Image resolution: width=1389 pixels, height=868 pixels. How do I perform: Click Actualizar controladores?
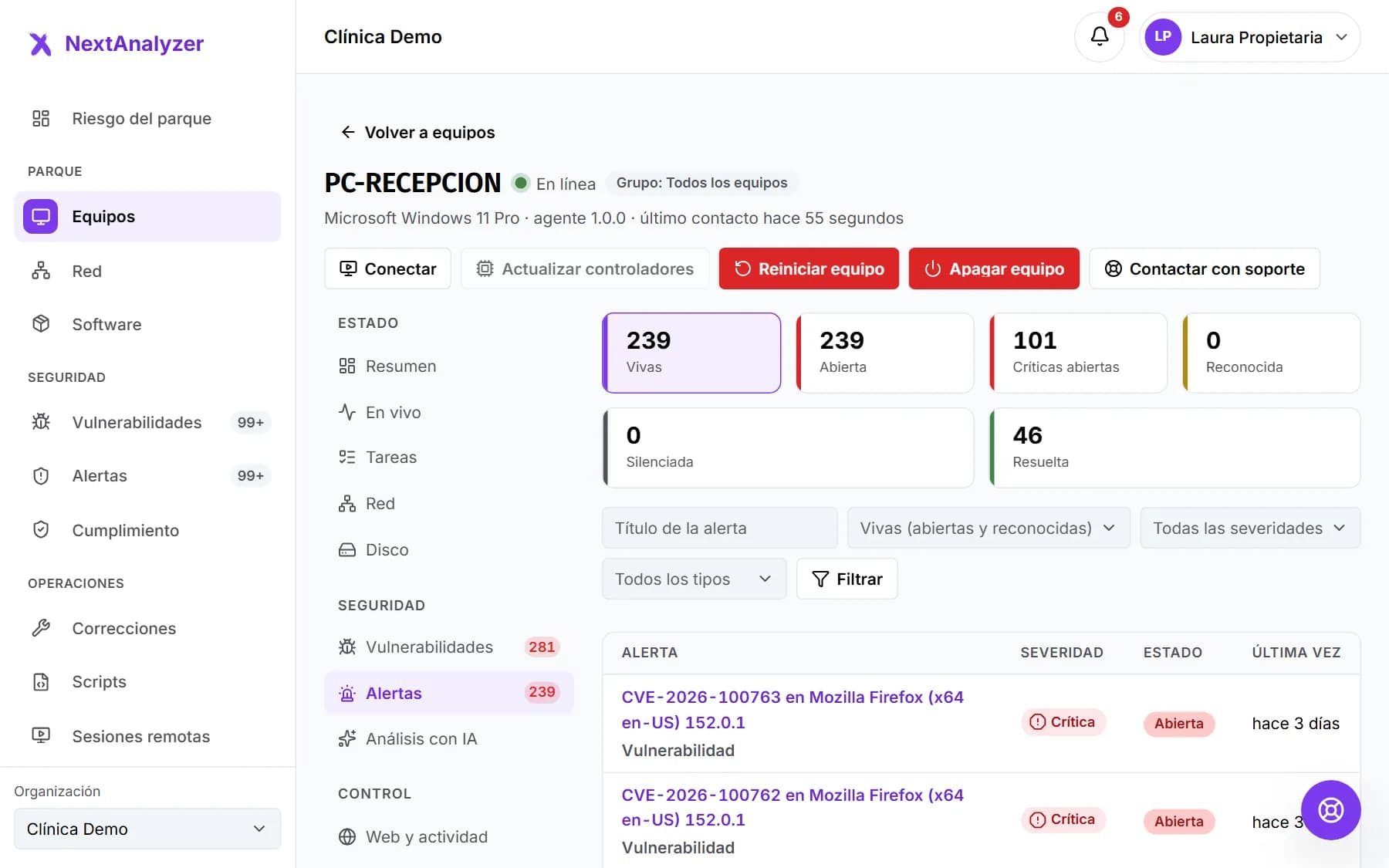click(x=585, y=269)
